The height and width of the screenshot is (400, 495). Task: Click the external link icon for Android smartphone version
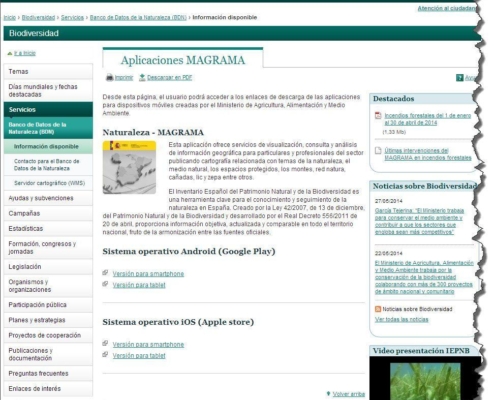coord(105,273)
